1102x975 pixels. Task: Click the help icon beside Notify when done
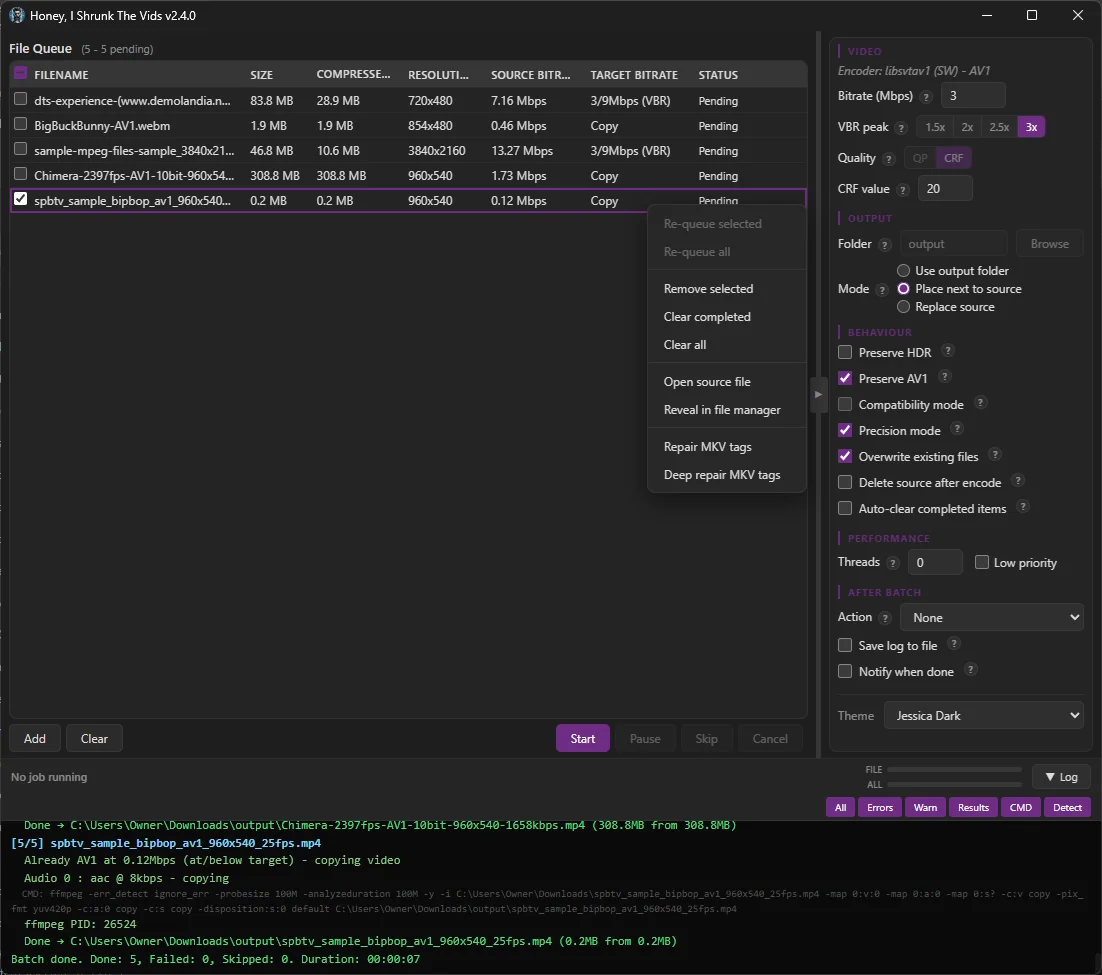click(970, 670)
